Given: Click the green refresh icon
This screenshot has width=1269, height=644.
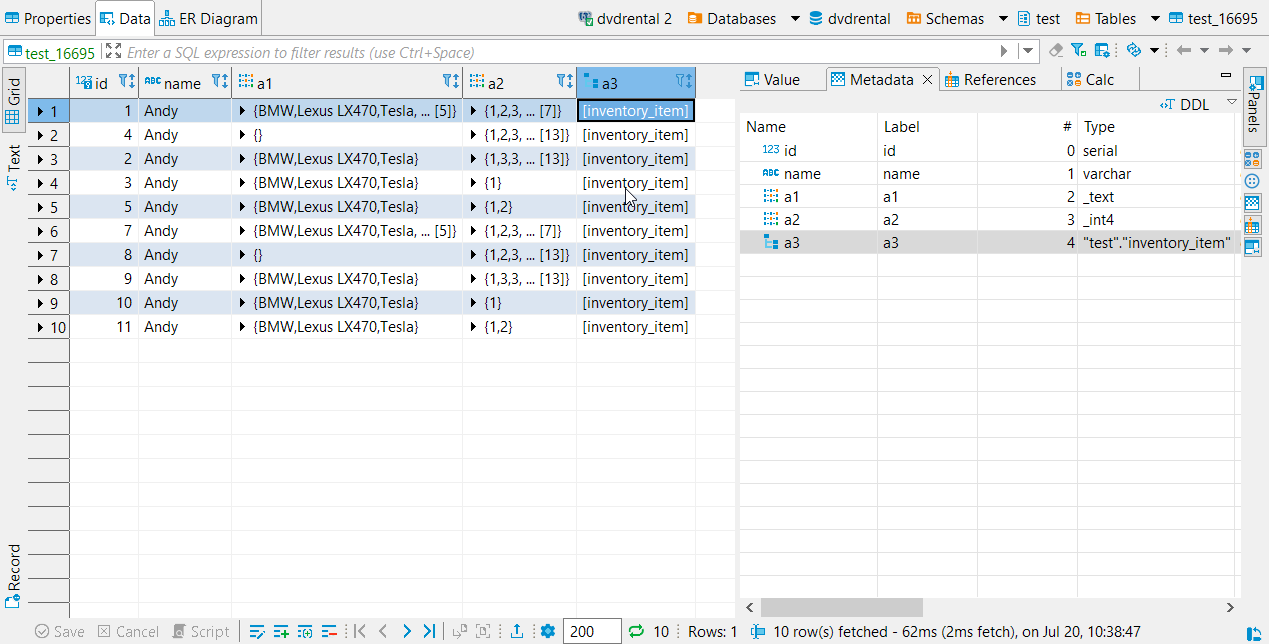Looking at the screenshot, I should 635,631.
